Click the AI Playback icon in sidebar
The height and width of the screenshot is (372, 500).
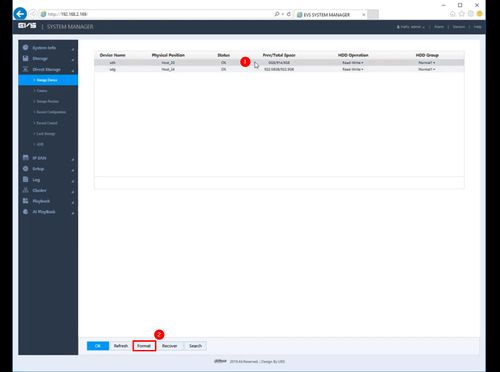(x=26, y=212)
